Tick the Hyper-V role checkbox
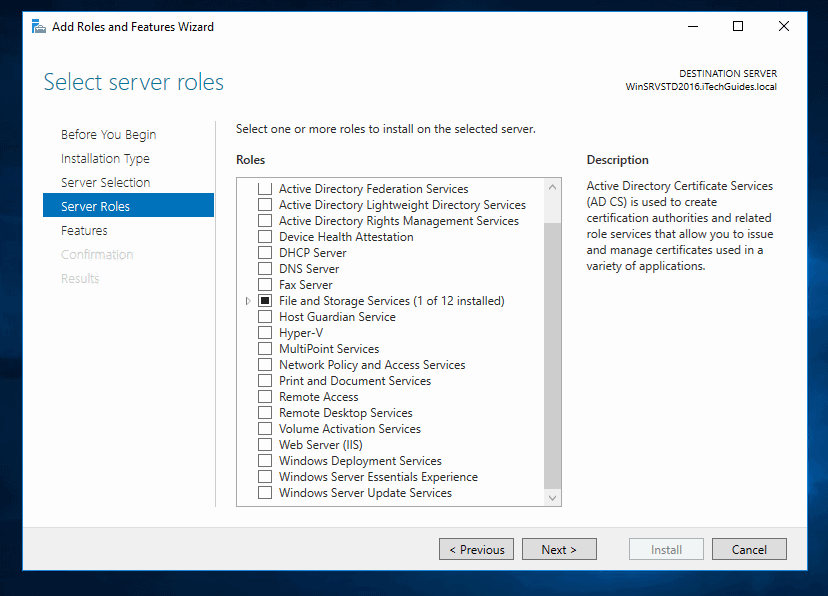This screenshot has height=596, width=828. point(265,333)
